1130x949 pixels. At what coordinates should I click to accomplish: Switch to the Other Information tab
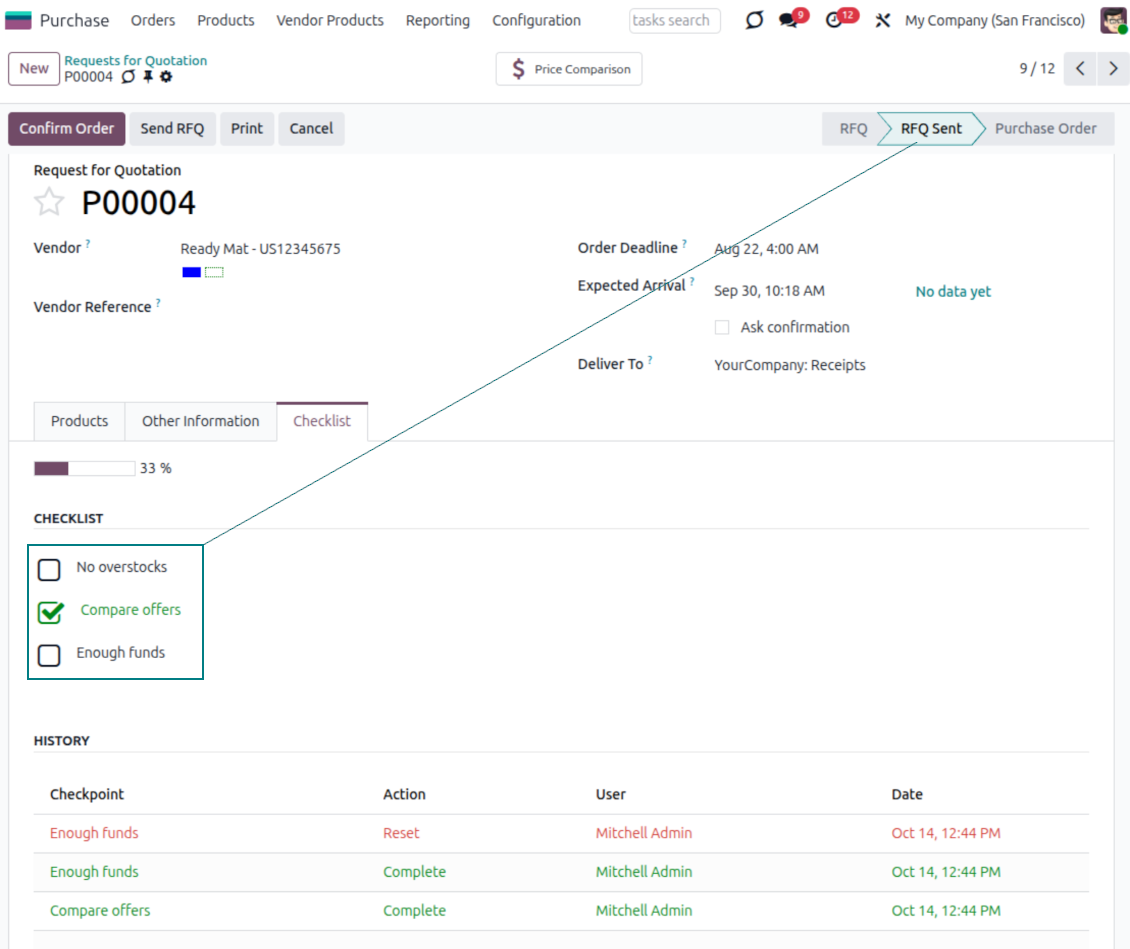200,421
